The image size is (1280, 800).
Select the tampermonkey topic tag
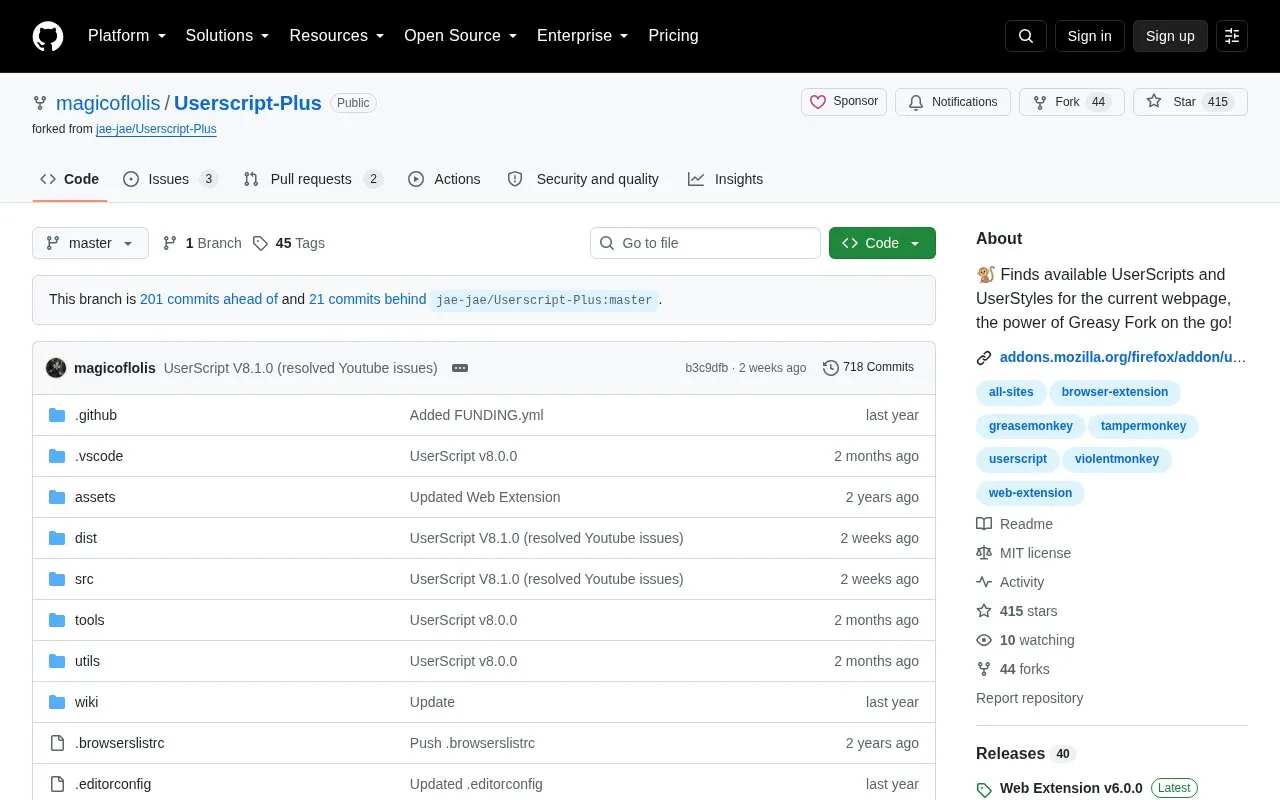coord(1143,426)
